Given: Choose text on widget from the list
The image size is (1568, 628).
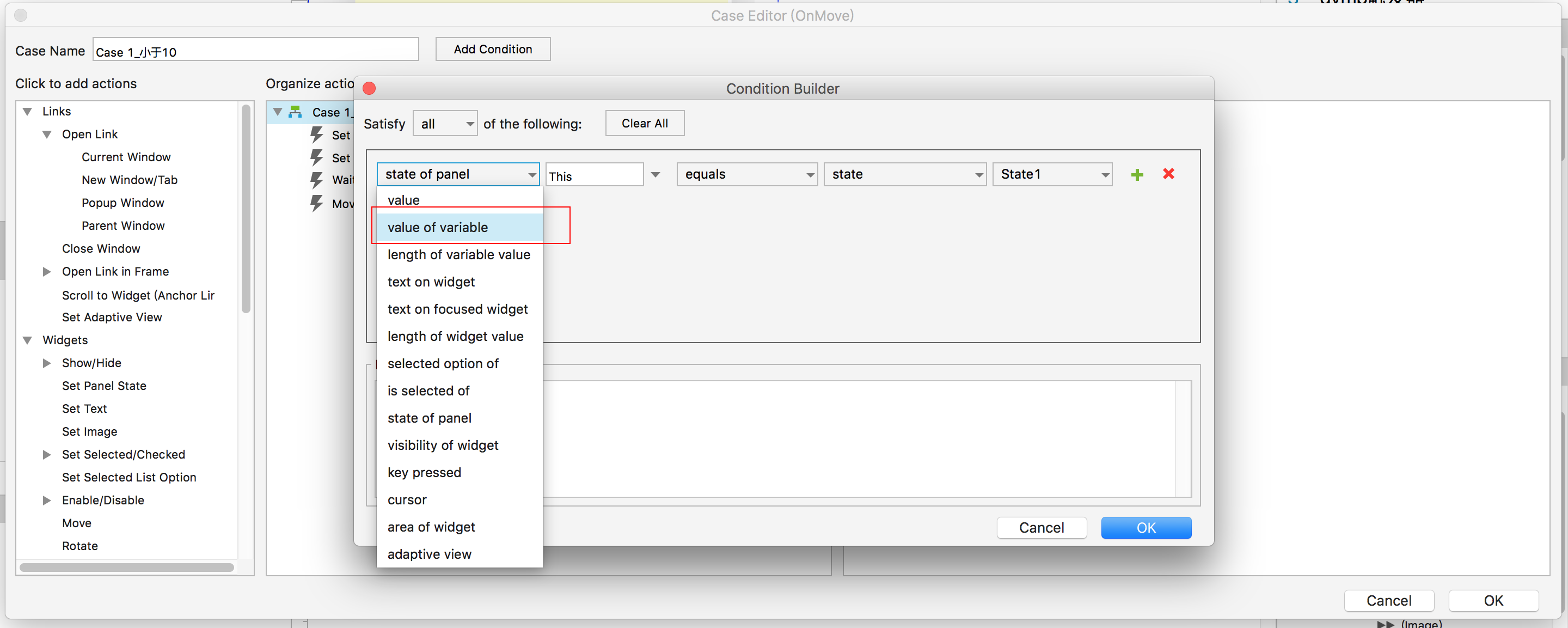Looking at the screenshot, I should (431, 282).
